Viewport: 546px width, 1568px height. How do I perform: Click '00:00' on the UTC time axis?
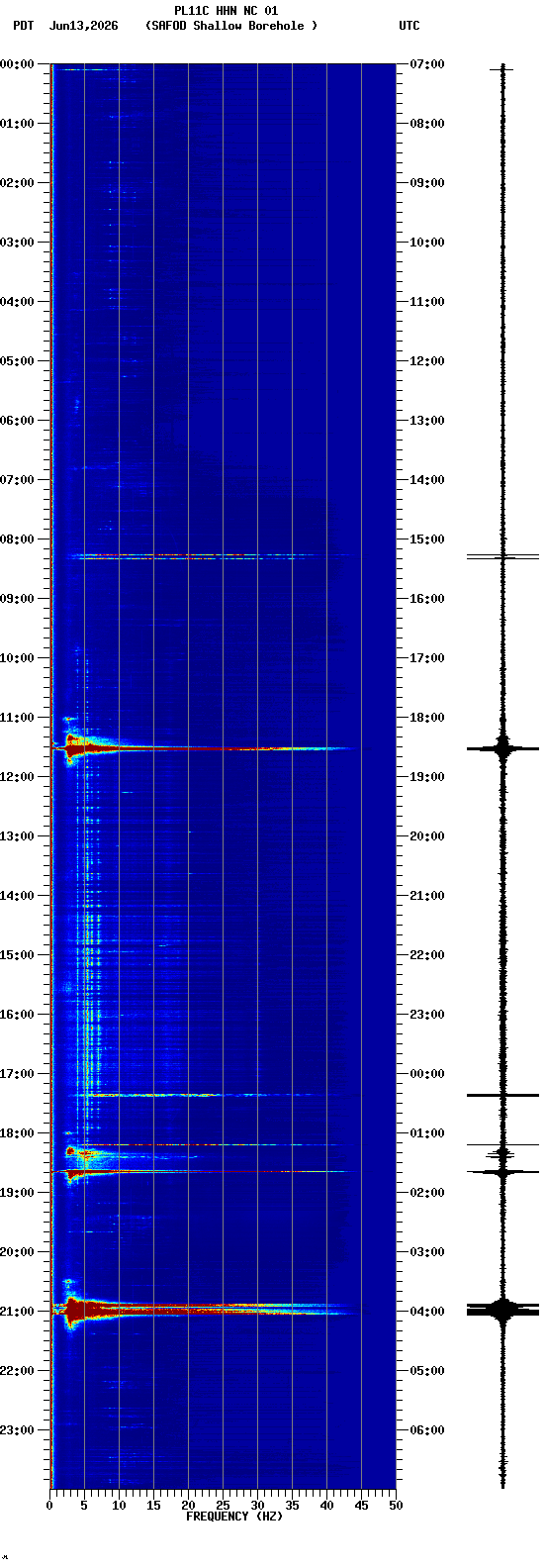pos(427,1073)
